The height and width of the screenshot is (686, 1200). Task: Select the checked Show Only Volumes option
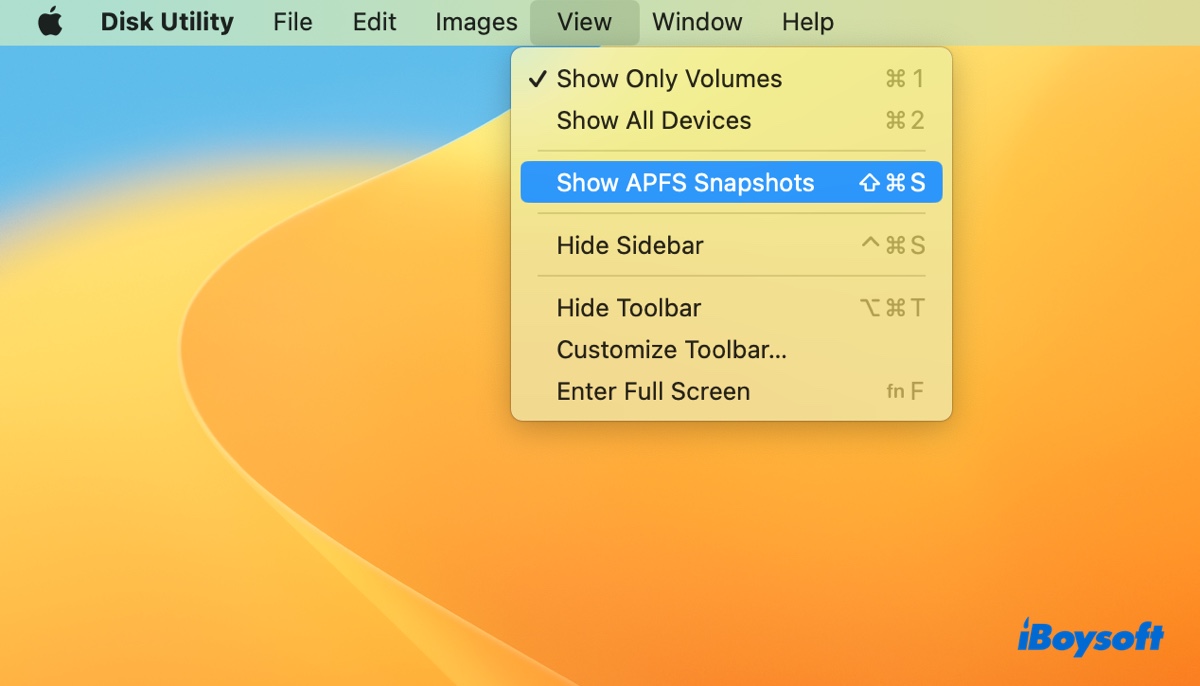click(x=669, y=79)
